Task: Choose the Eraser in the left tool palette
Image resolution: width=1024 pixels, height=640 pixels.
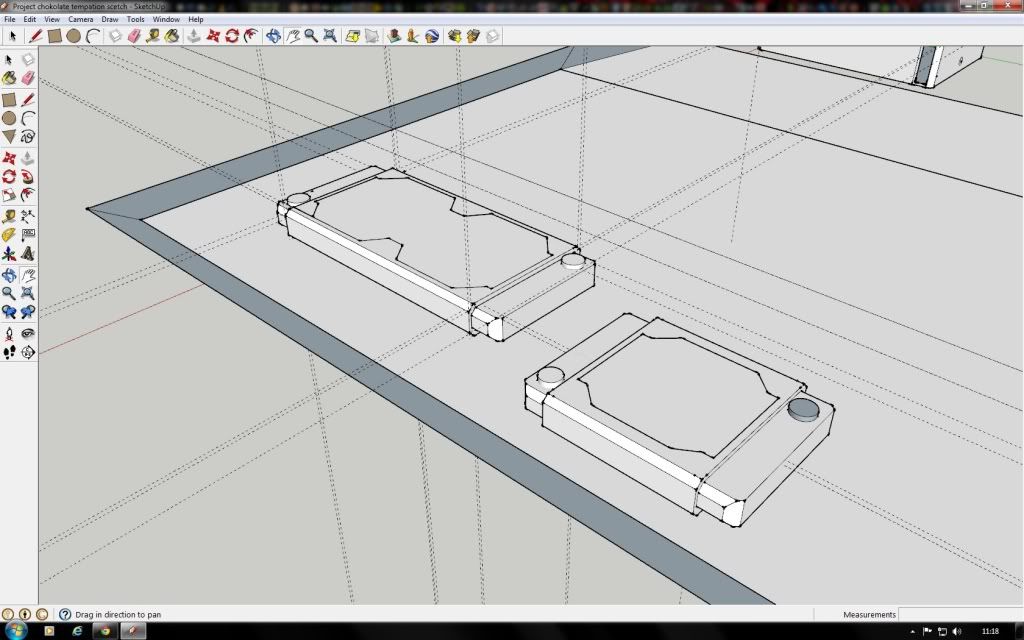Action: point(28,78)
